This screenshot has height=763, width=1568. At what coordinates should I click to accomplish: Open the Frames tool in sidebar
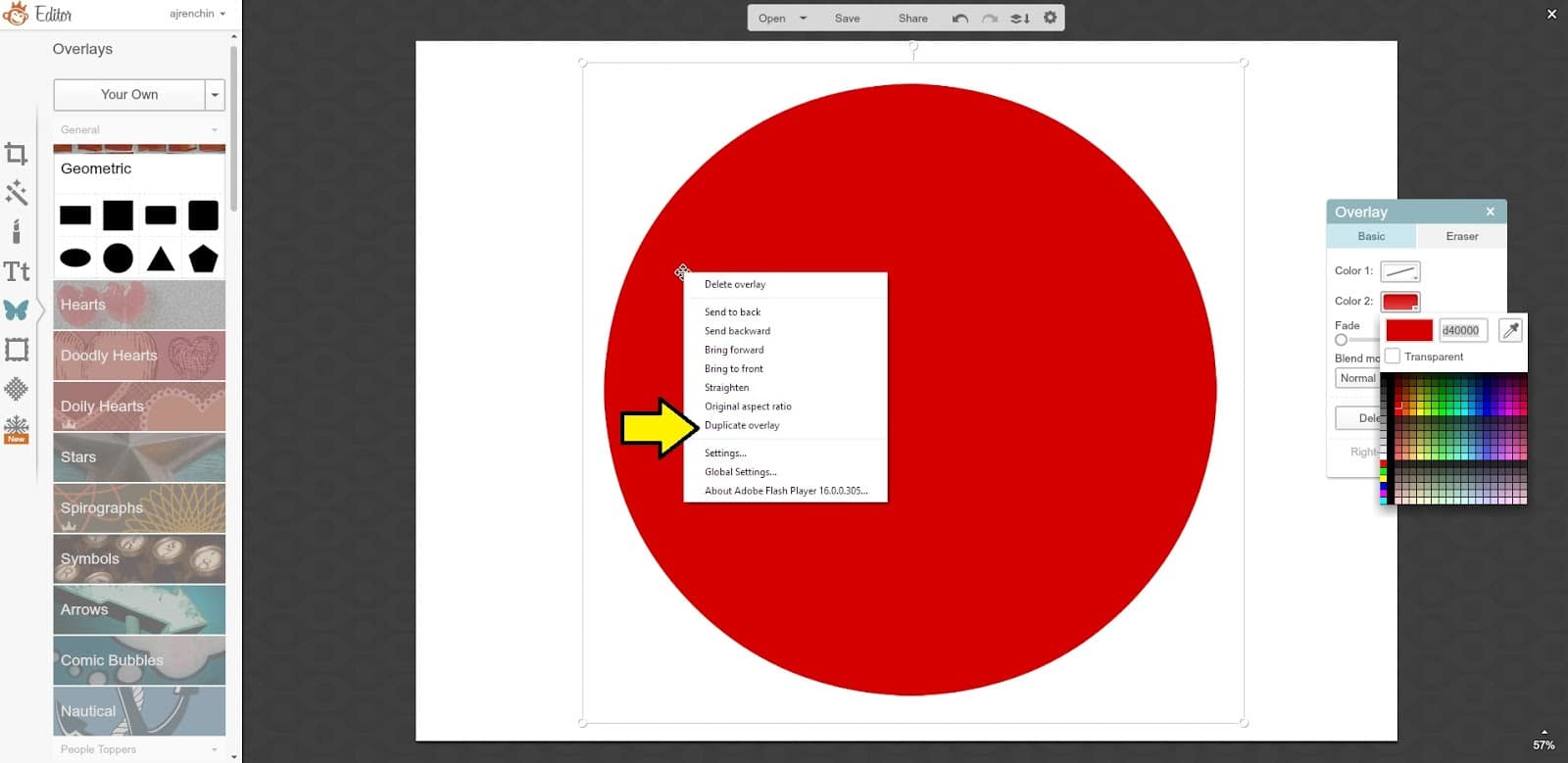pos(16,350)
